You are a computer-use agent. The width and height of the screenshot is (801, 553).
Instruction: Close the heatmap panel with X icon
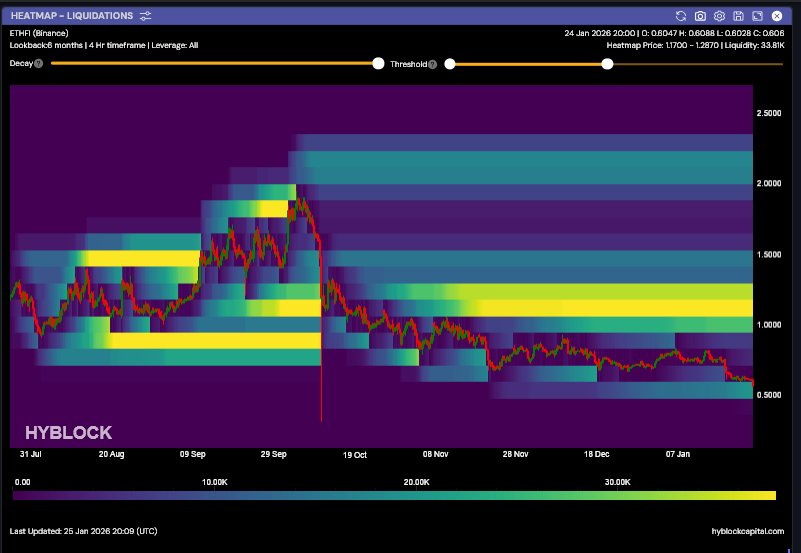click(776, 16)
